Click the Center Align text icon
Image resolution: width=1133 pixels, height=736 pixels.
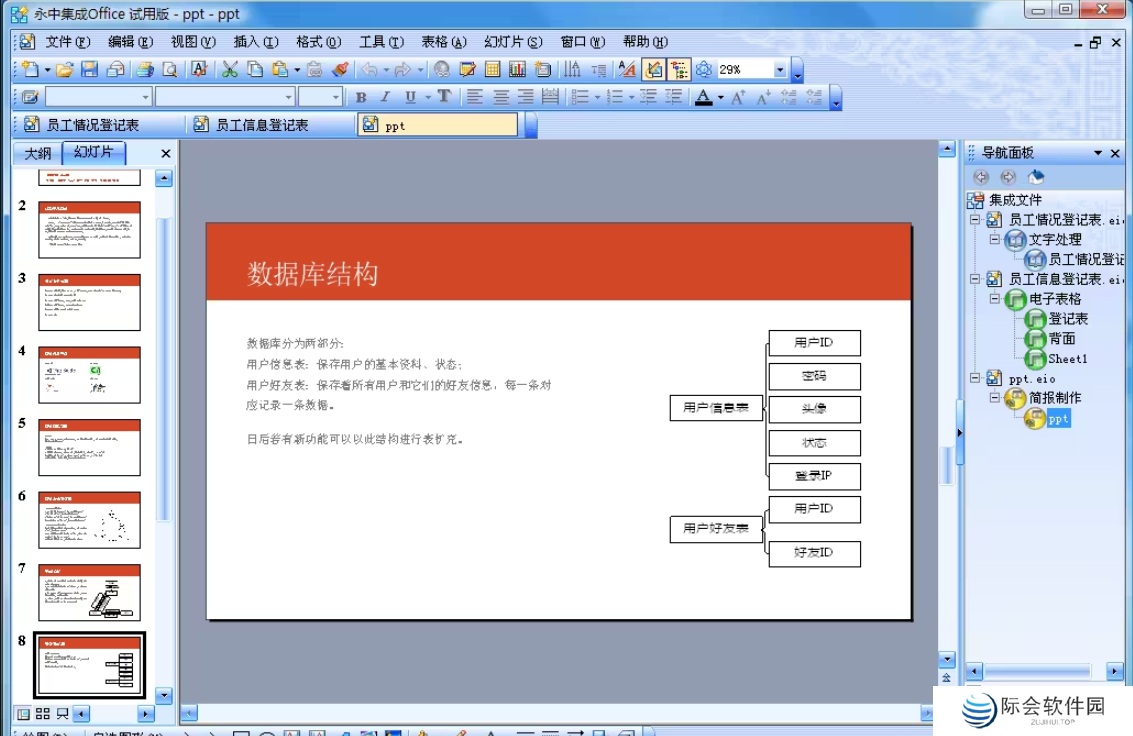[501, 97]
